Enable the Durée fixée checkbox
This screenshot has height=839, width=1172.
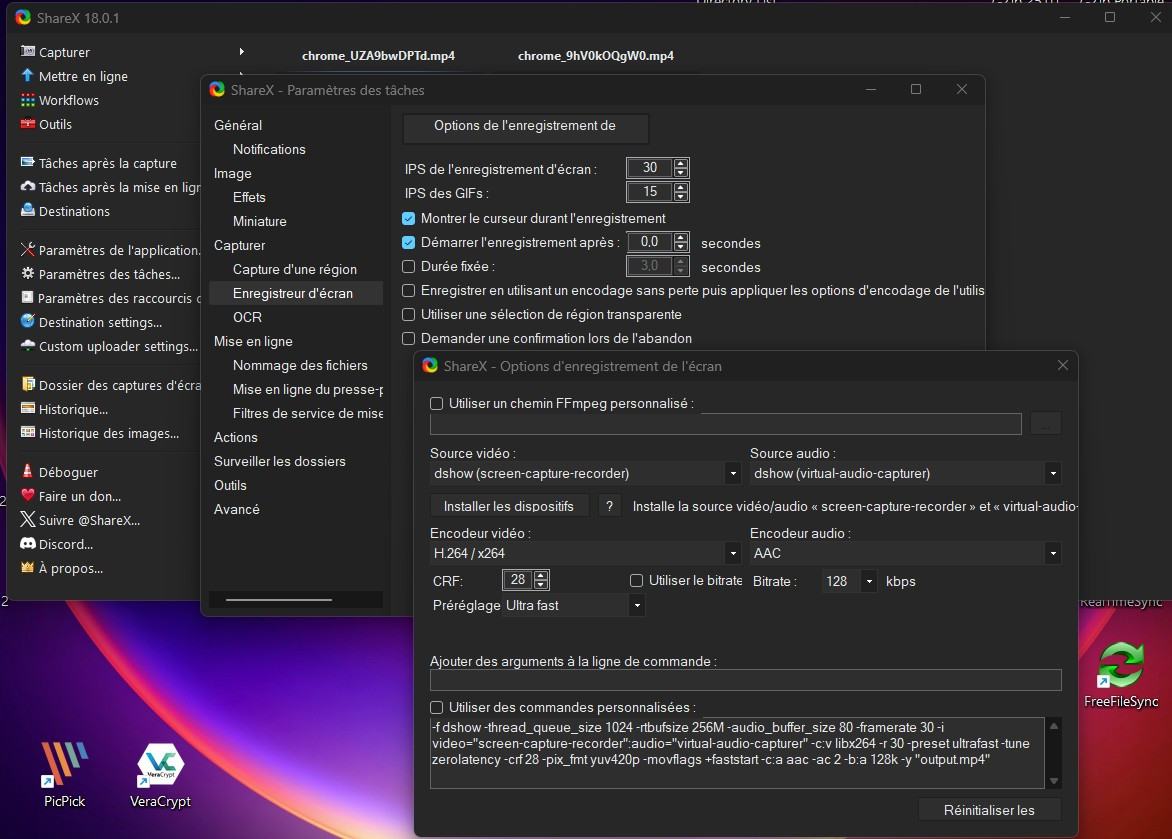tap(409, 266)
